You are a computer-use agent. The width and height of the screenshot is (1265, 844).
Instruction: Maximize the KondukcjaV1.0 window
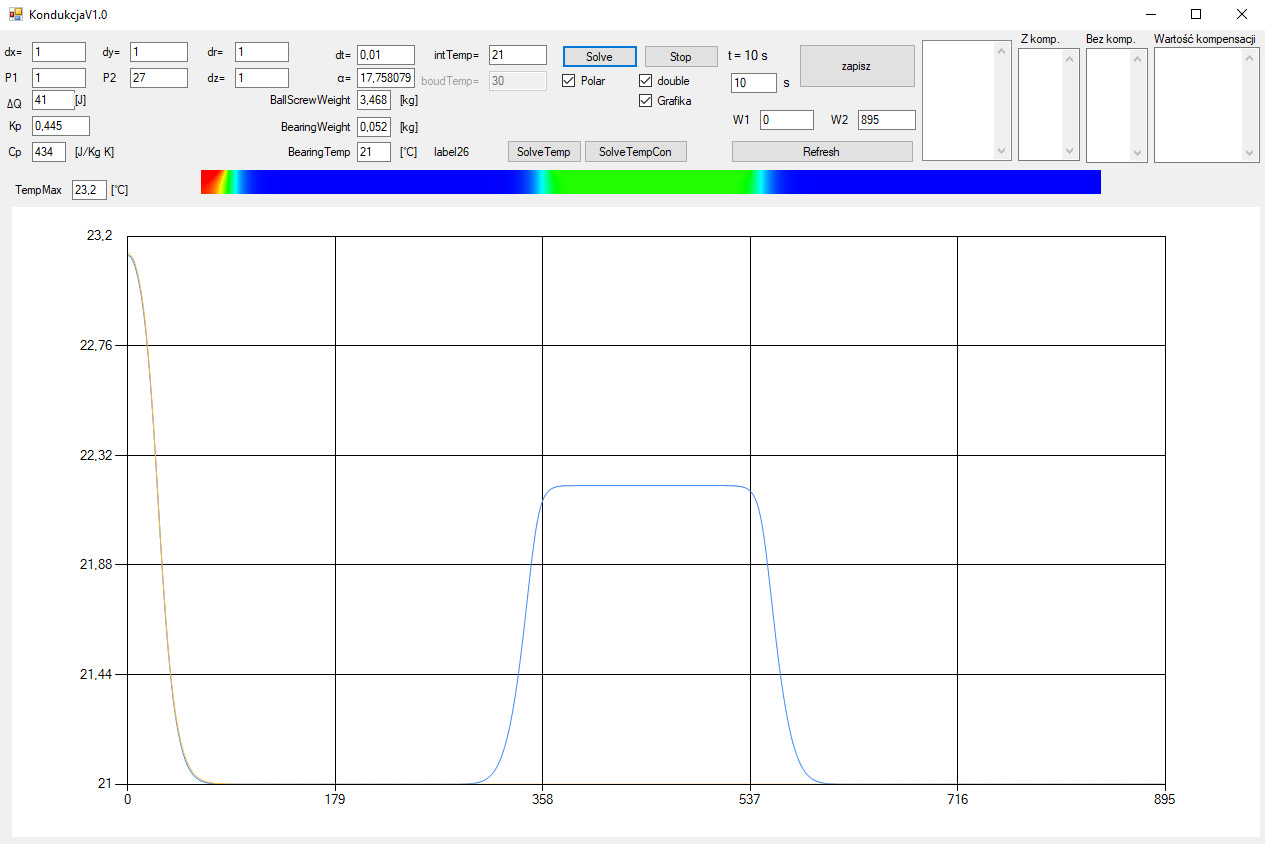pos(1196,14)
